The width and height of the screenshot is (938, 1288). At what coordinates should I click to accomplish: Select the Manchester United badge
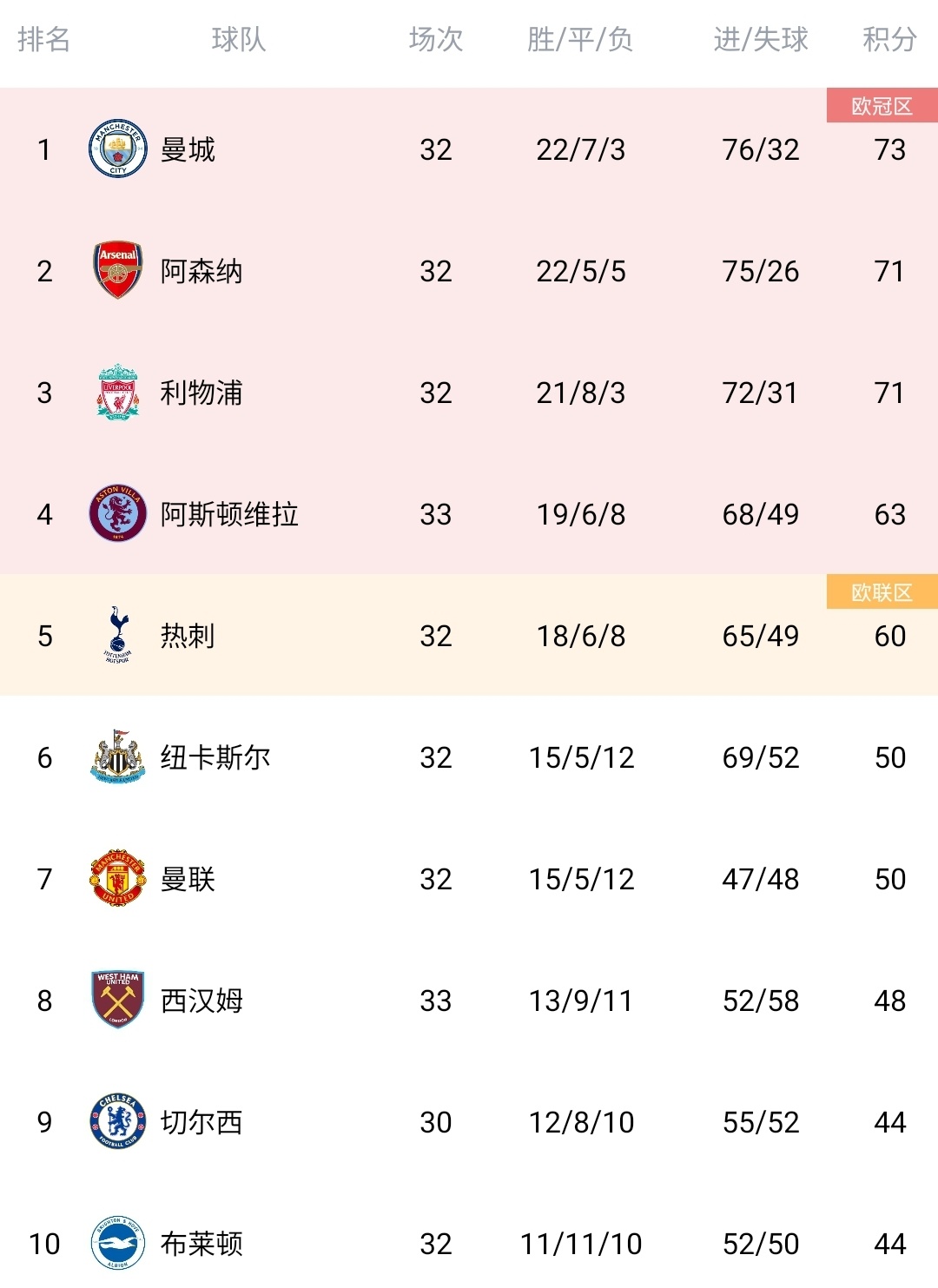[x=117, y=878]
